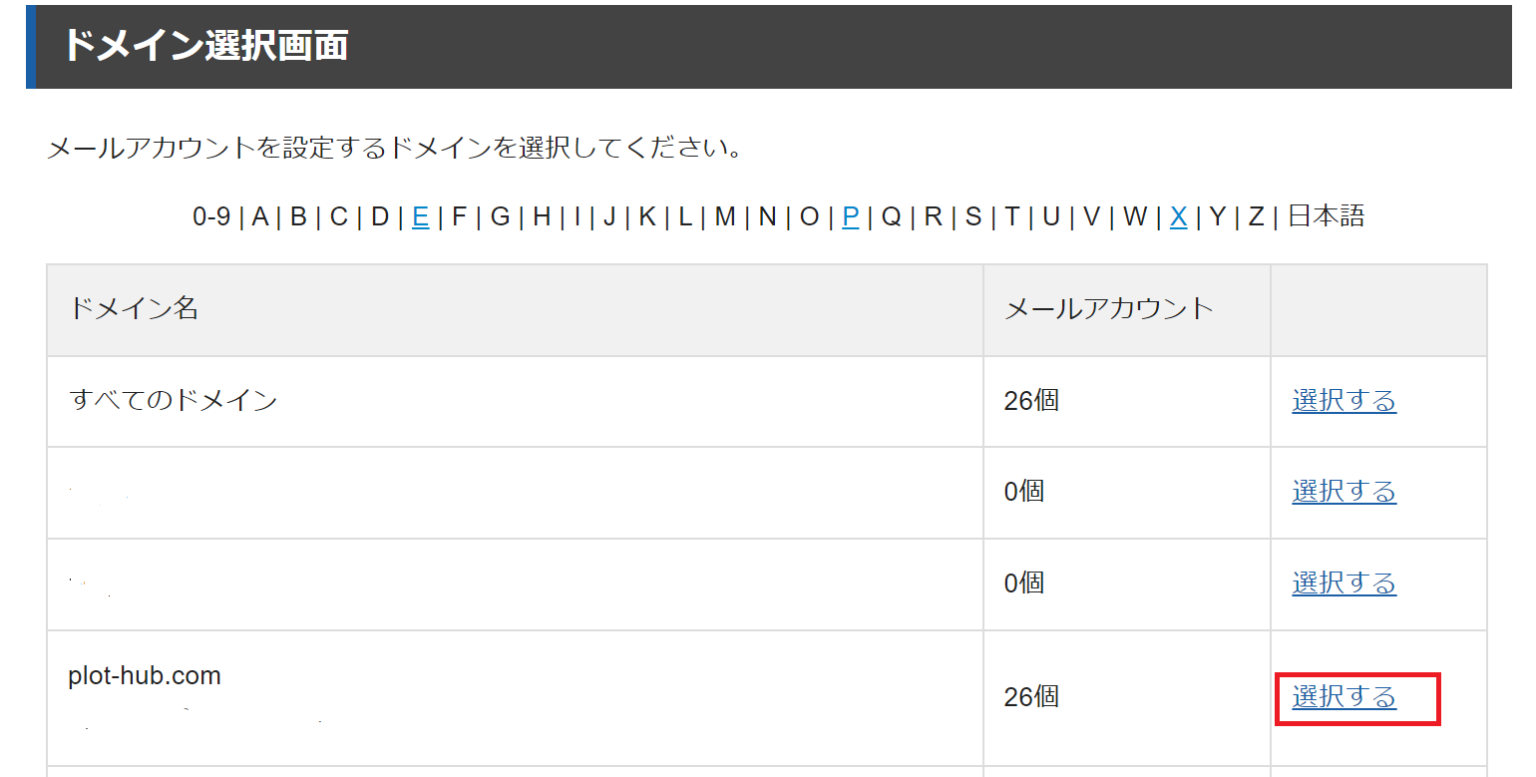Click the 日本語 filter option

pos(1326,216)
